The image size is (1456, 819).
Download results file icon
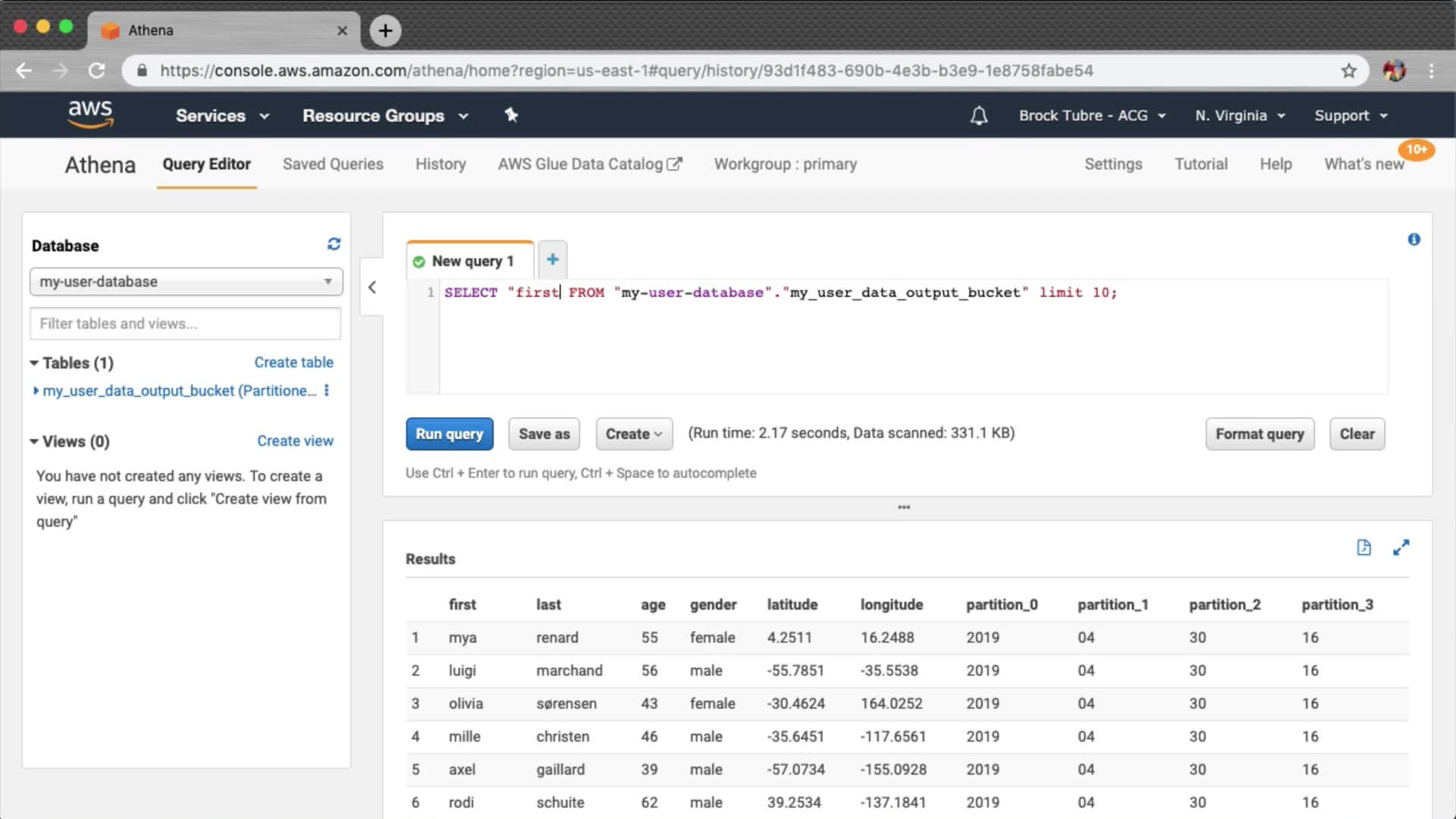point(1363,548)
